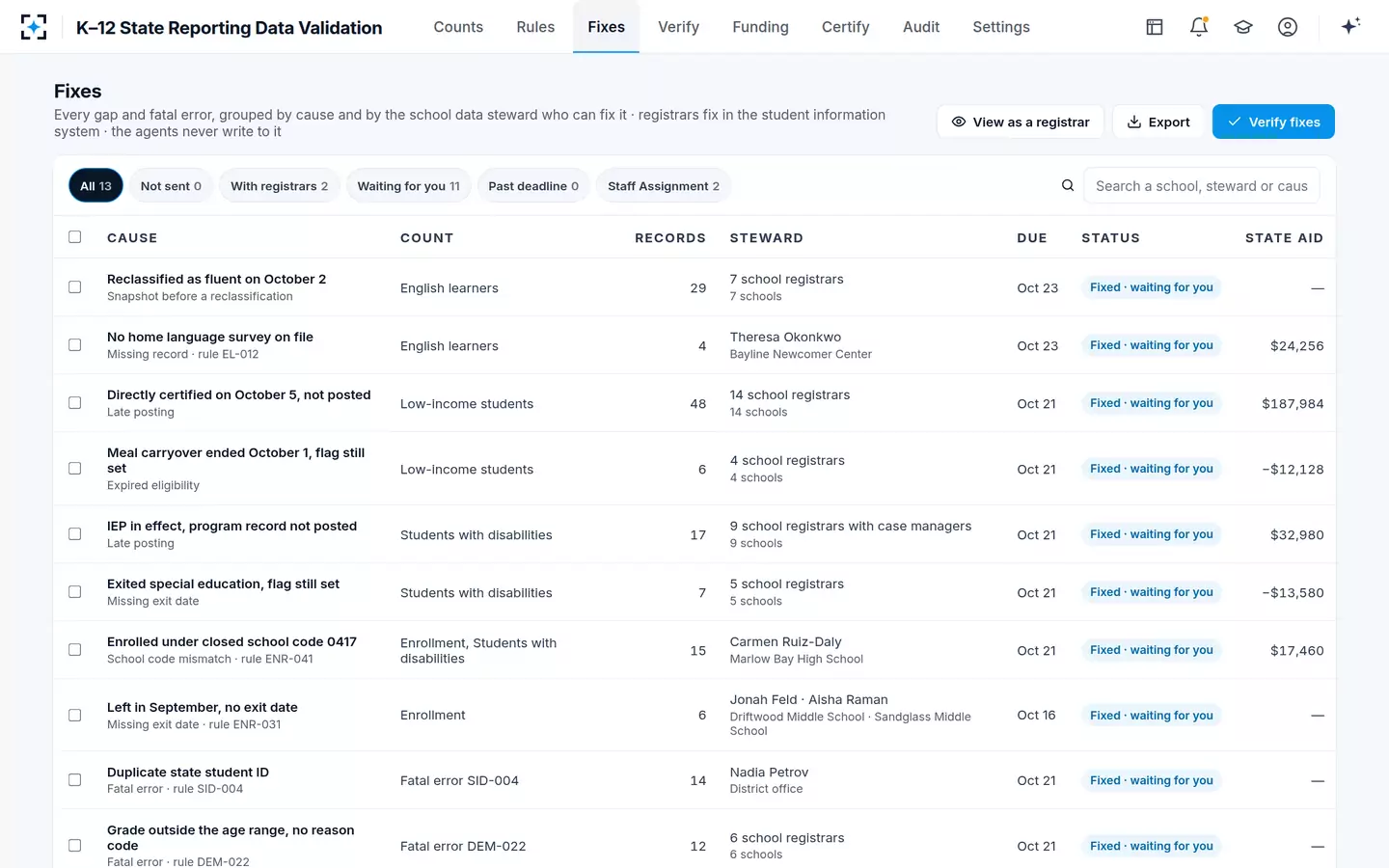Click the $187,984 state aid value
1389x868 pixels.
(x=1293, y=403)
